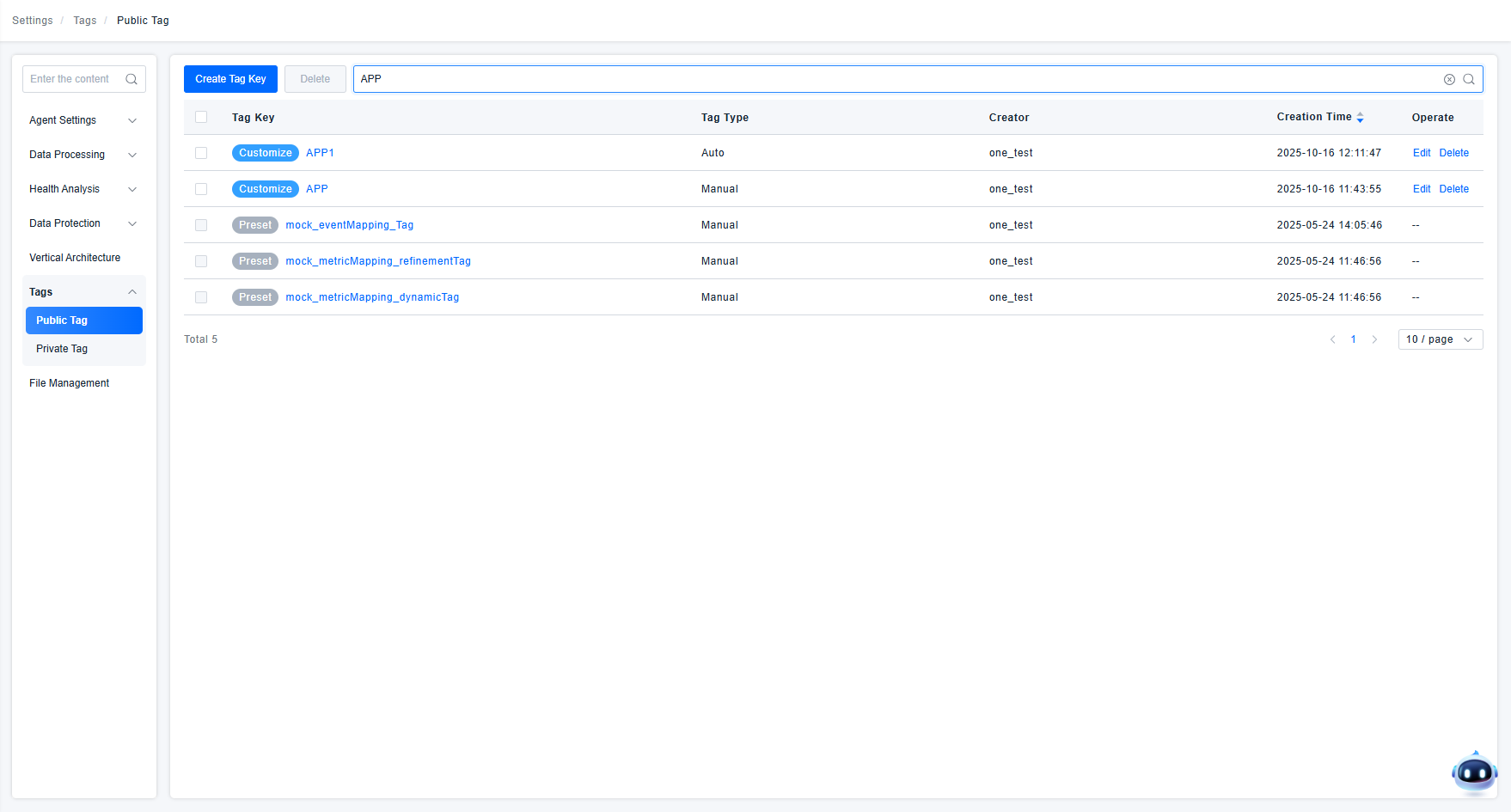Open File Management menu item
The height and width of the screenshot is (812, 1511).
70,383
